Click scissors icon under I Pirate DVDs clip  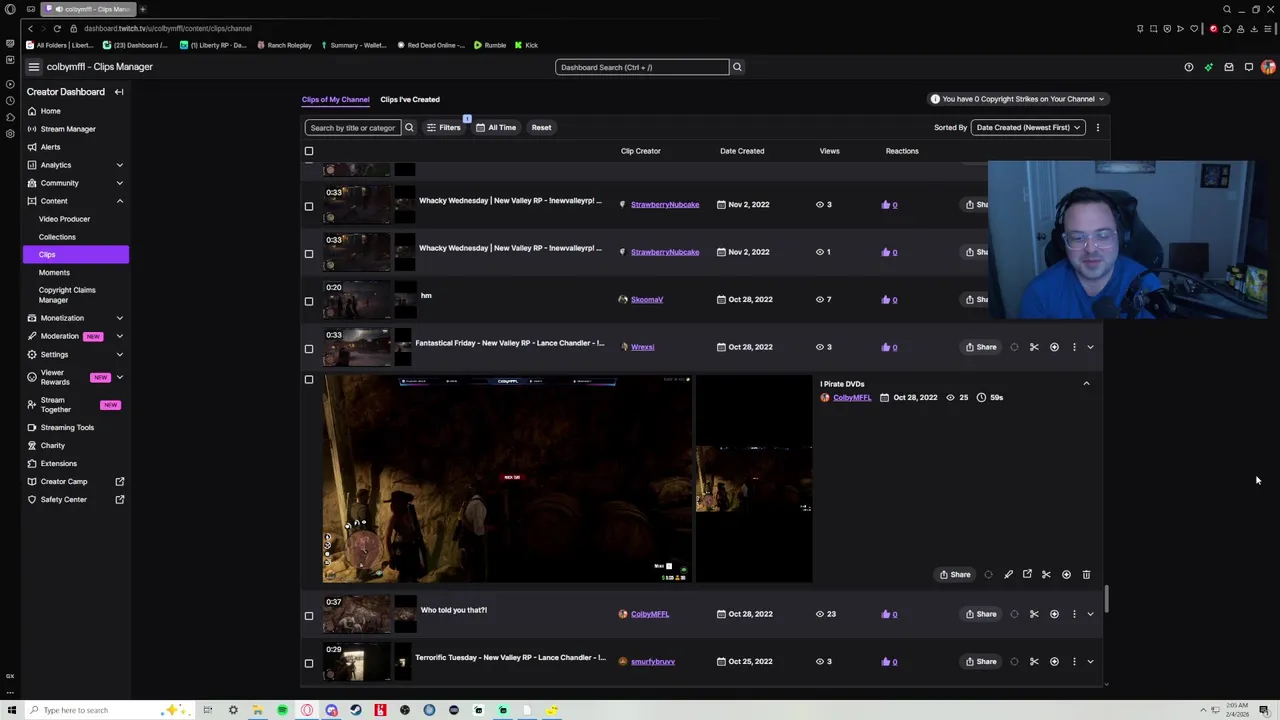coord(1046,575)
